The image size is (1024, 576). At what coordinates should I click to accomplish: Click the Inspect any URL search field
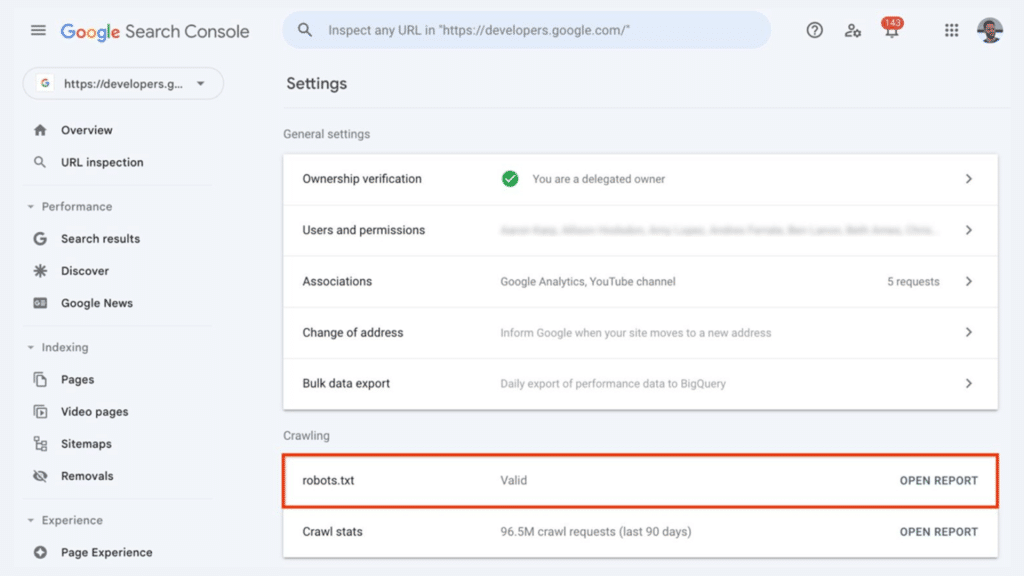coord(526,30)
